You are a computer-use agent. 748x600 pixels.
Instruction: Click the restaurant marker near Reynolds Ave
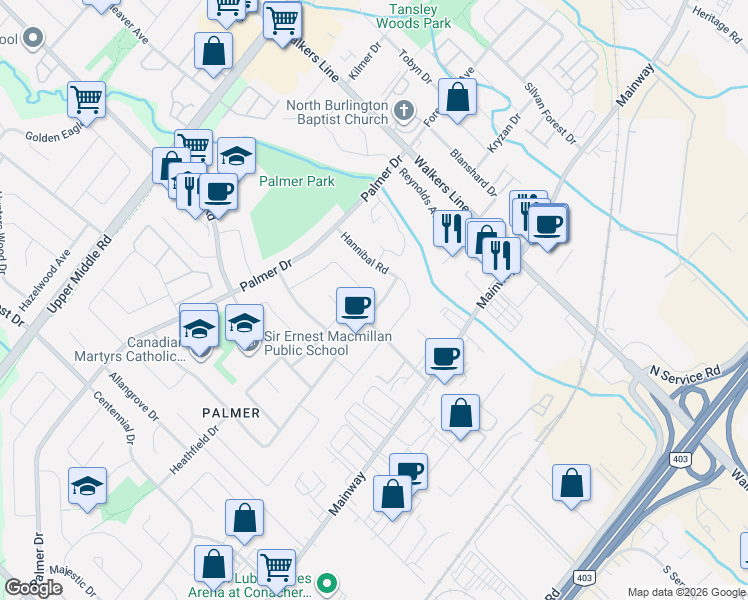click(x=451, y=229)
